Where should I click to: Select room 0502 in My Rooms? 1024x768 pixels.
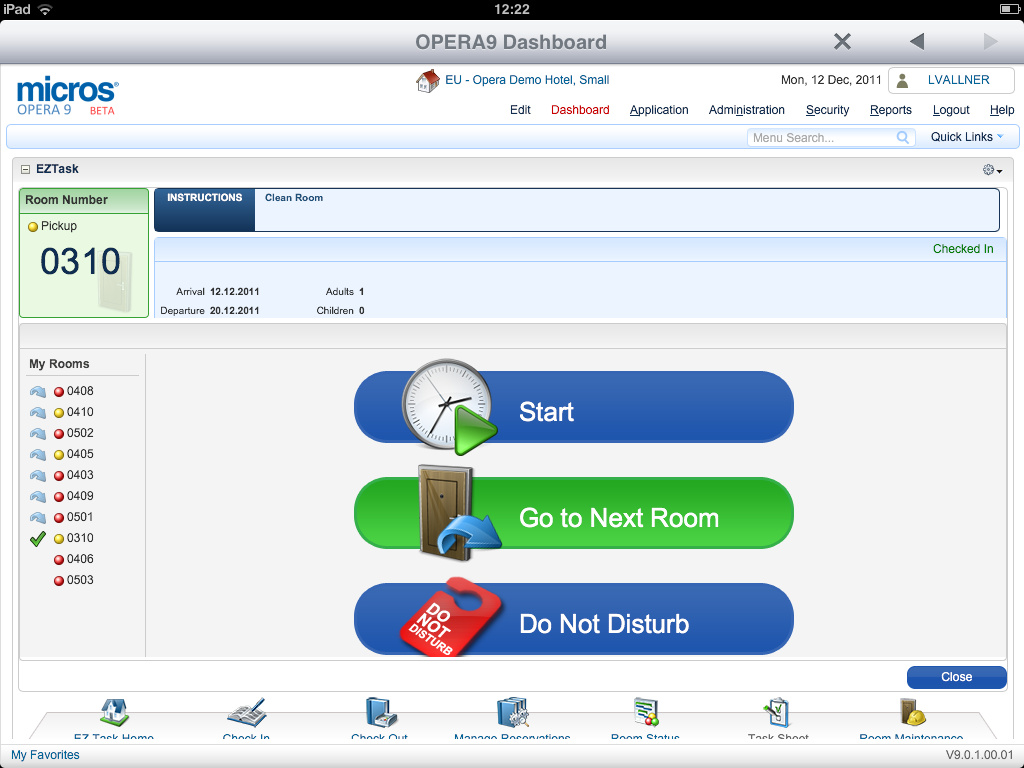pos(80,433)
